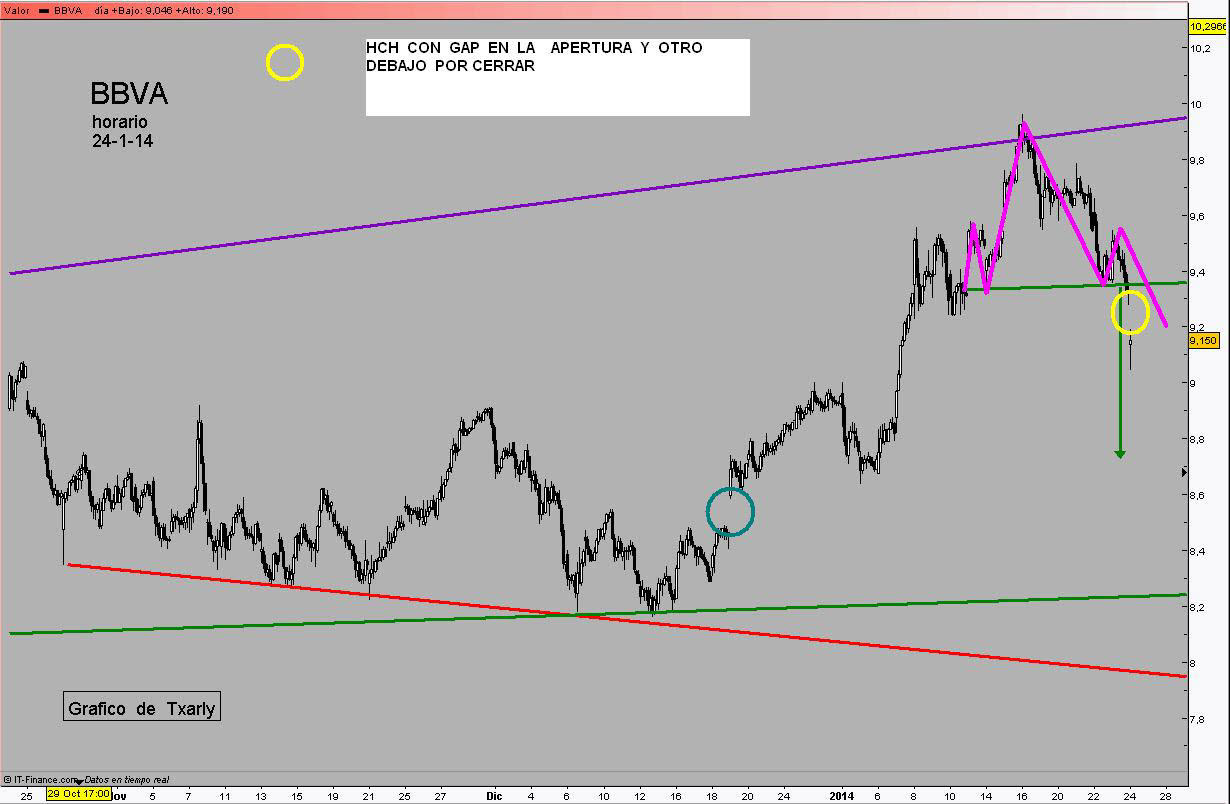Open the IT-Finance.com link

click(x=45, y=779)
